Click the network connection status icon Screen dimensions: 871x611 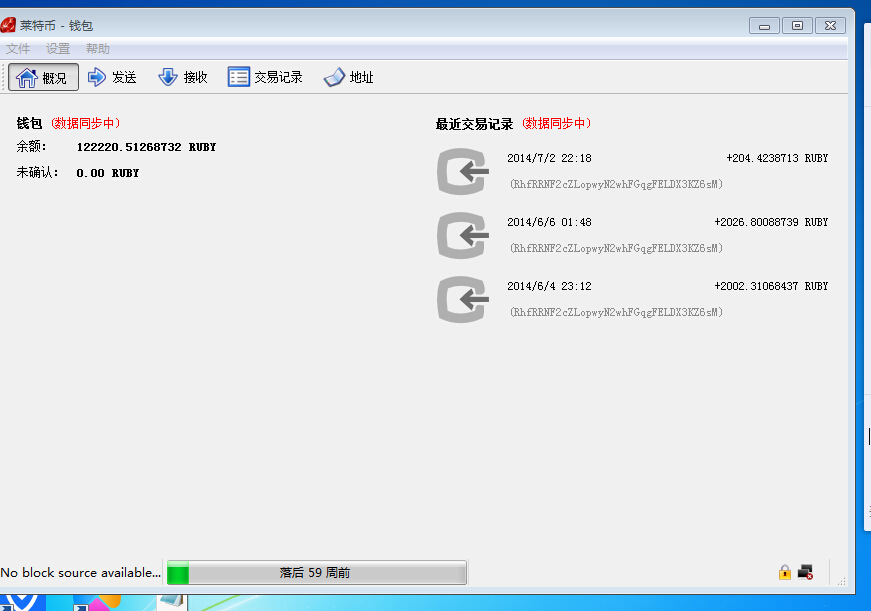(x=805, y=572)
